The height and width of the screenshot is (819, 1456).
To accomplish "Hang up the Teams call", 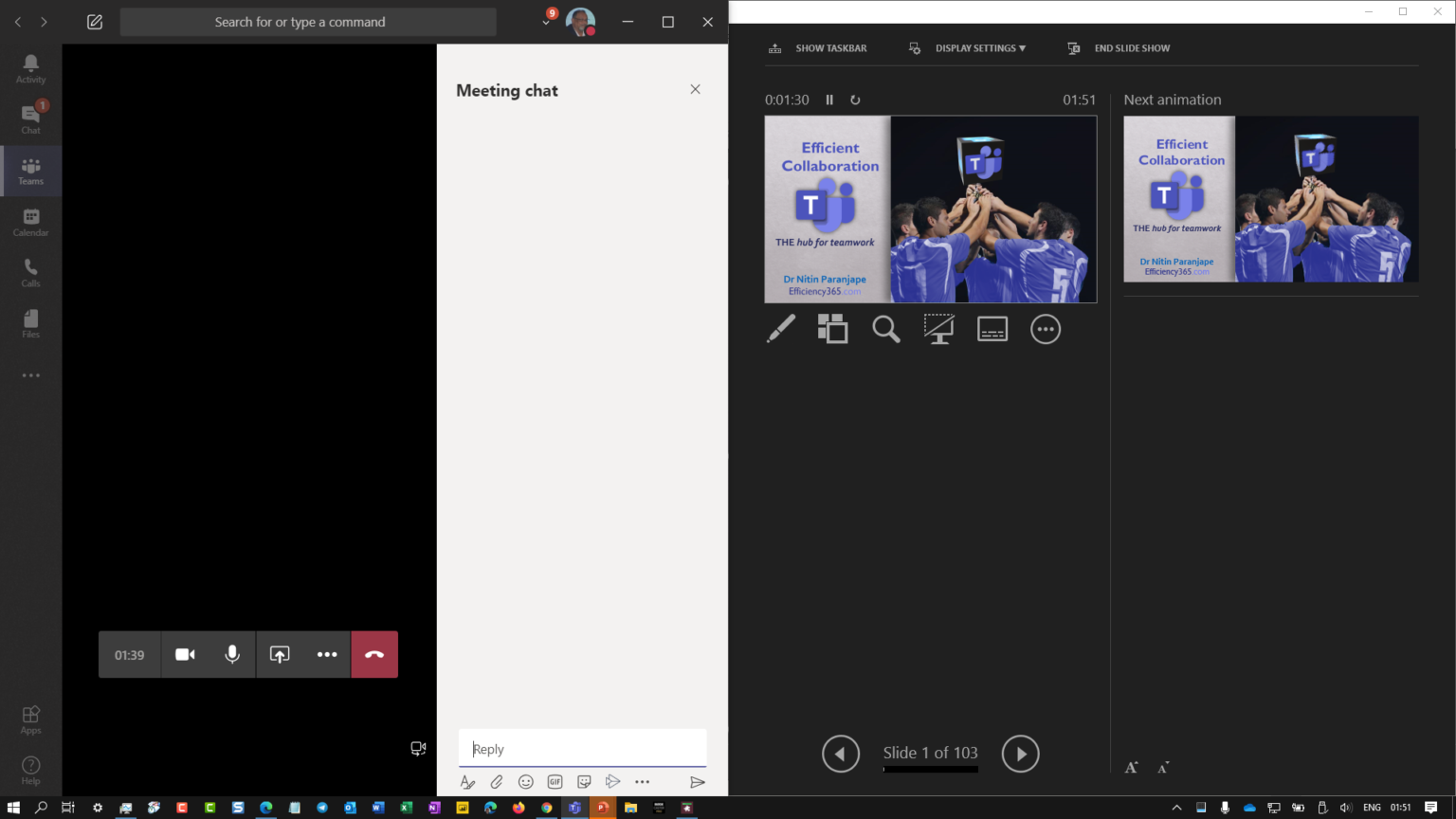I will tap(374, 654).
